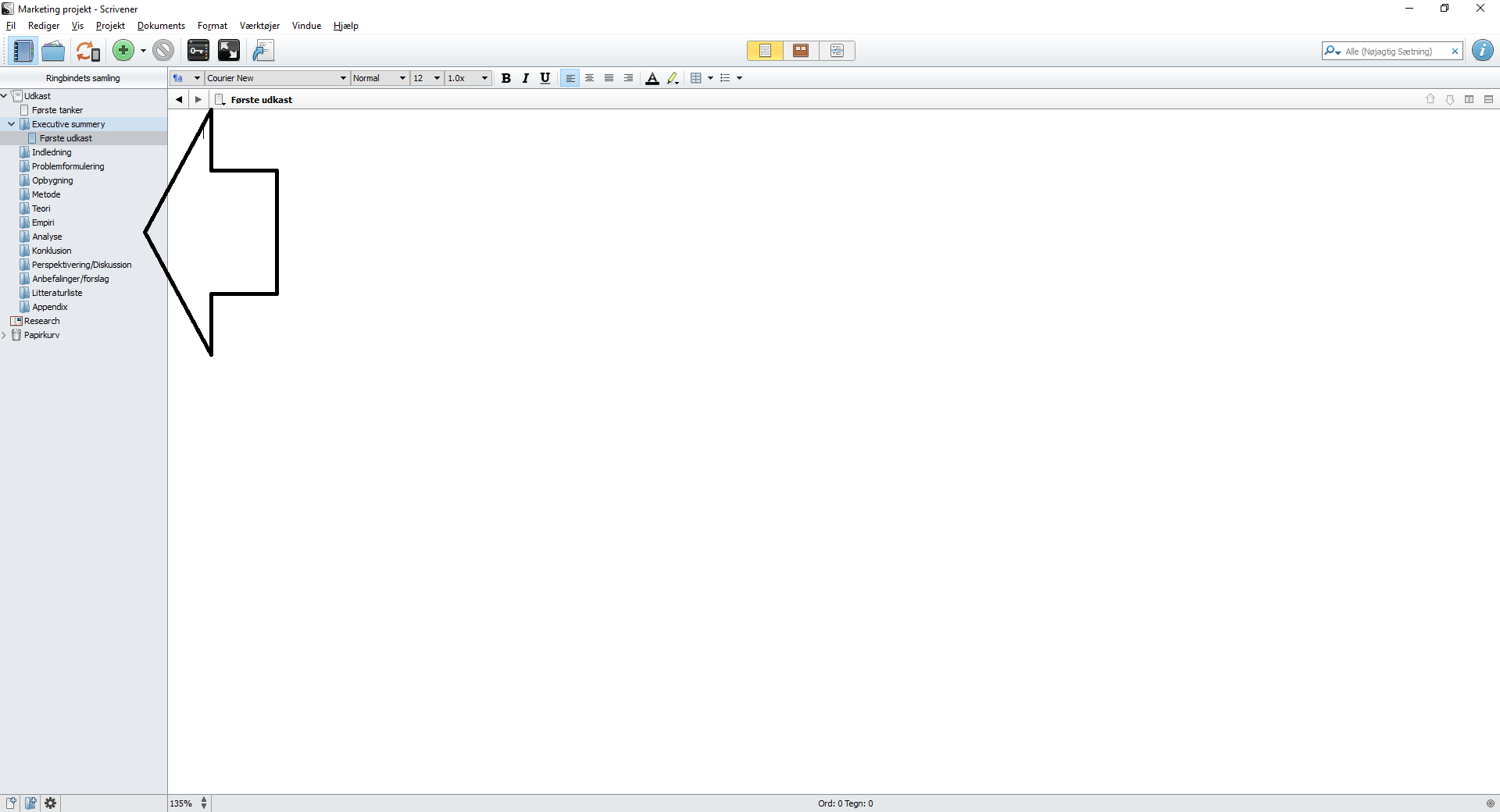Screen dimensions: 1500x812
Task: Add new text document footer icon
Action: point(11,803)
